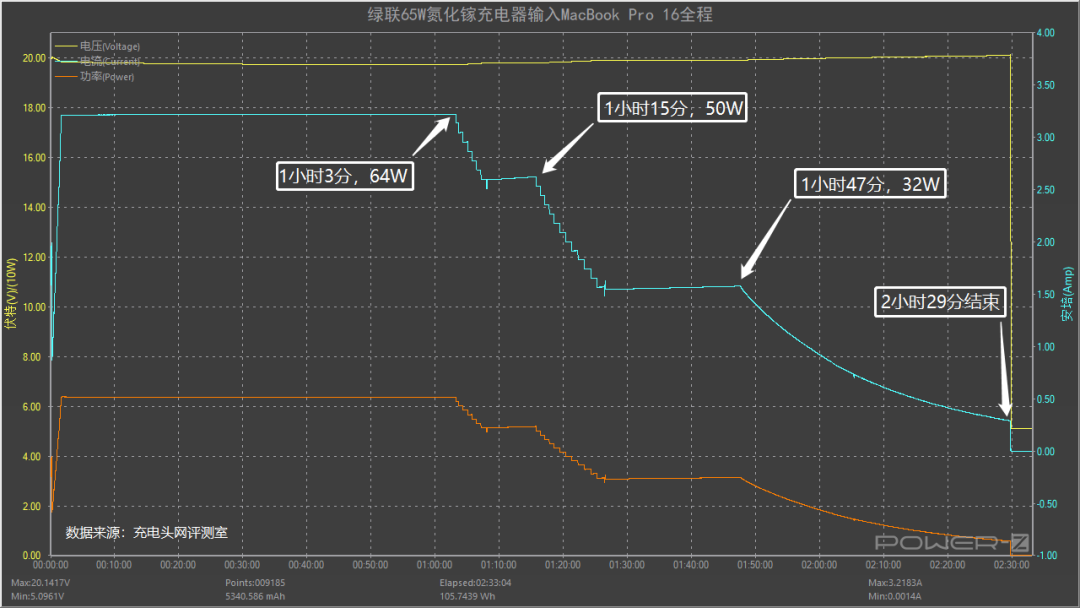Click the 伏特(V)/(10W) axis title
Screen dimensions: 1080x608
(x=11, y=293)
